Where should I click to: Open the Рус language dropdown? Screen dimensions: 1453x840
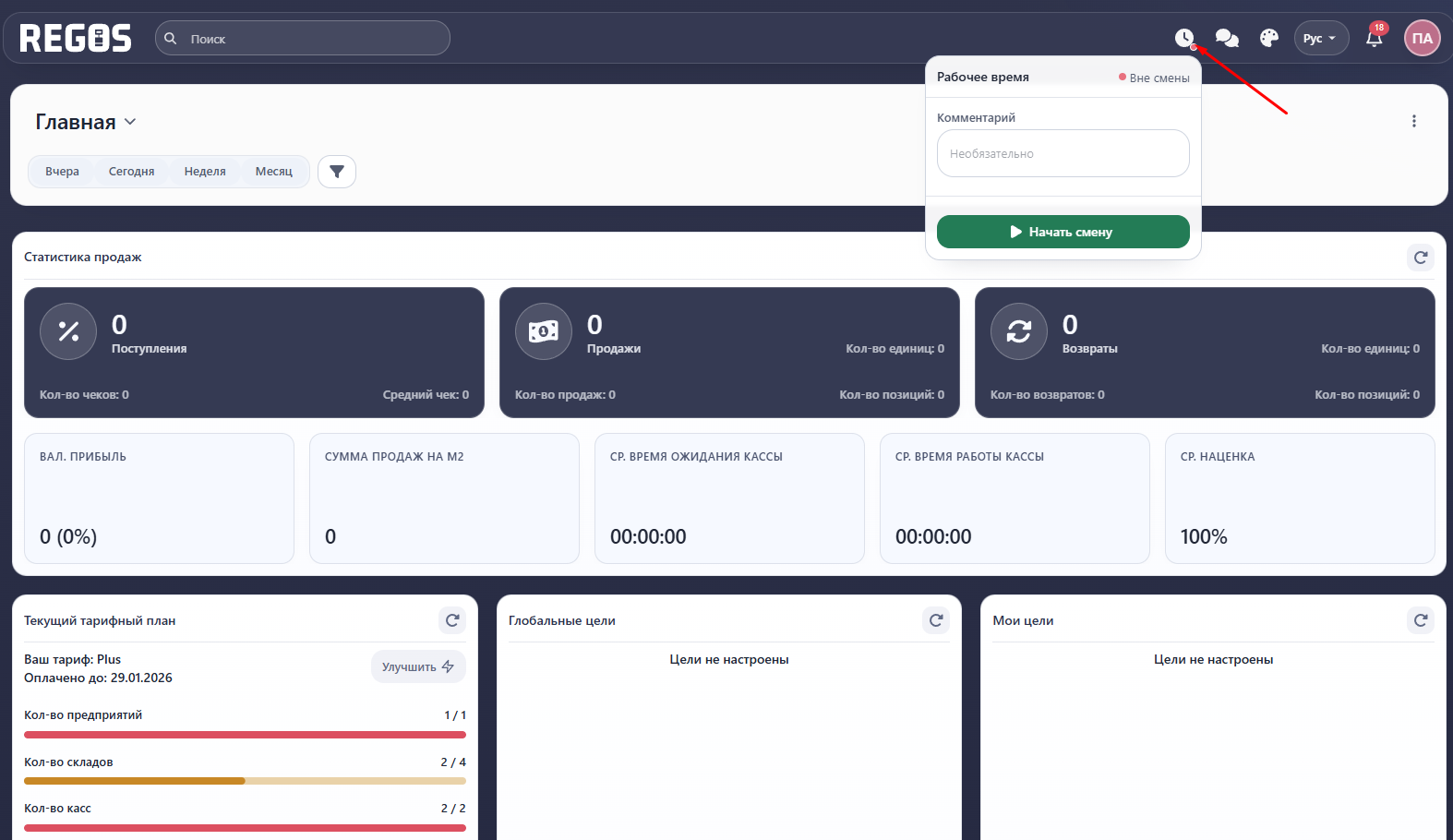click(1320, 38)
